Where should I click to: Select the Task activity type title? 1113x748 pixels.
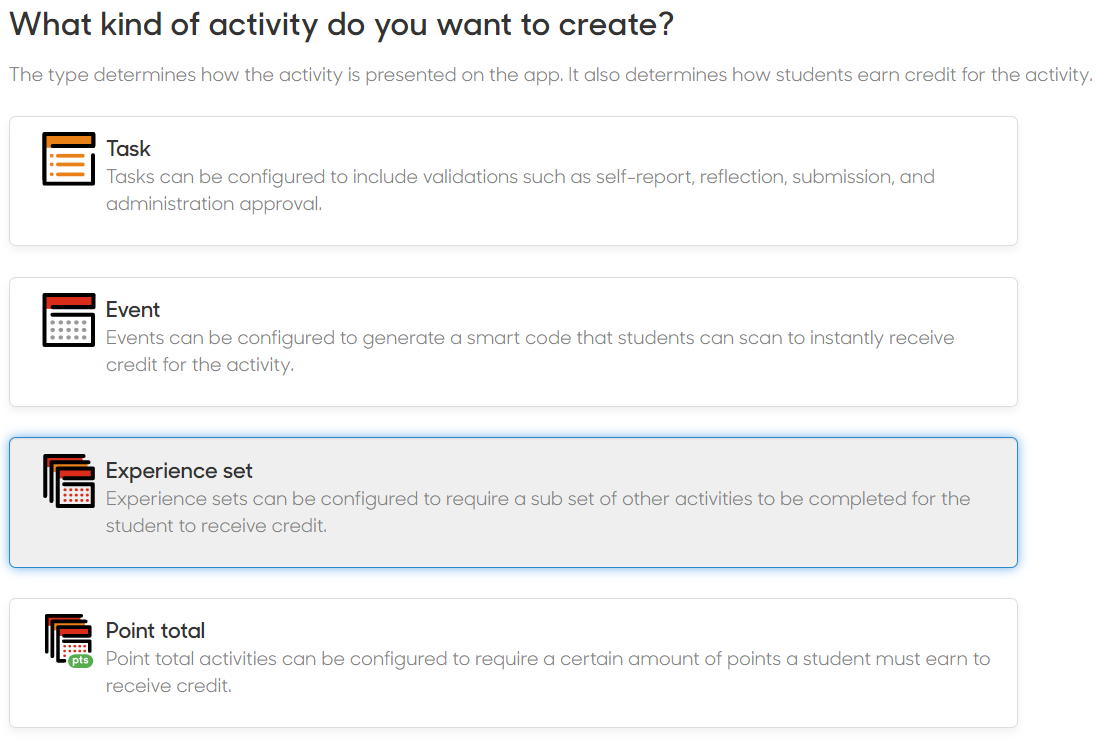128,149
